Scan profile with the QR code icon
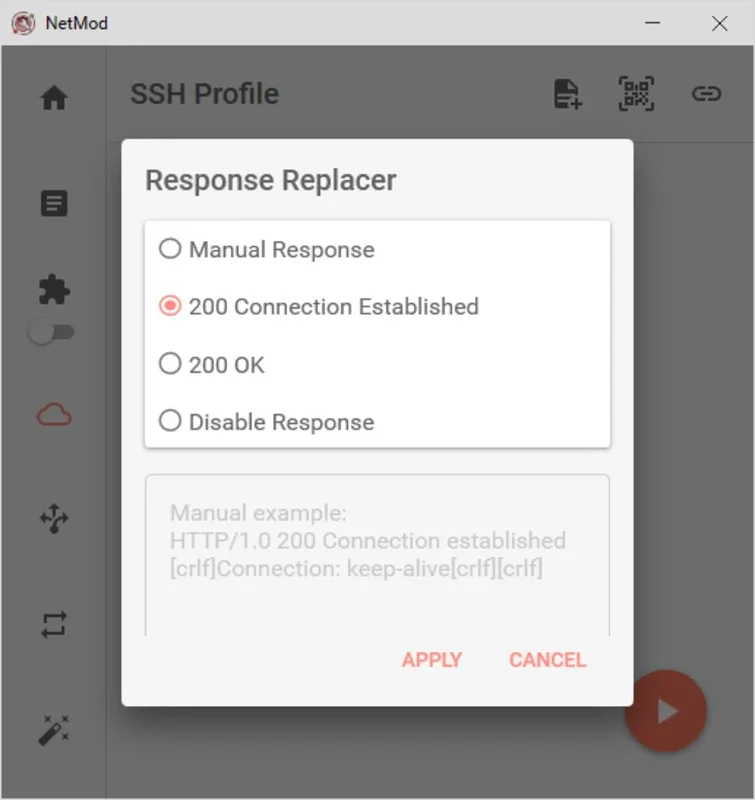This screenshot has width=755, height=800. [x=637, y=94]
